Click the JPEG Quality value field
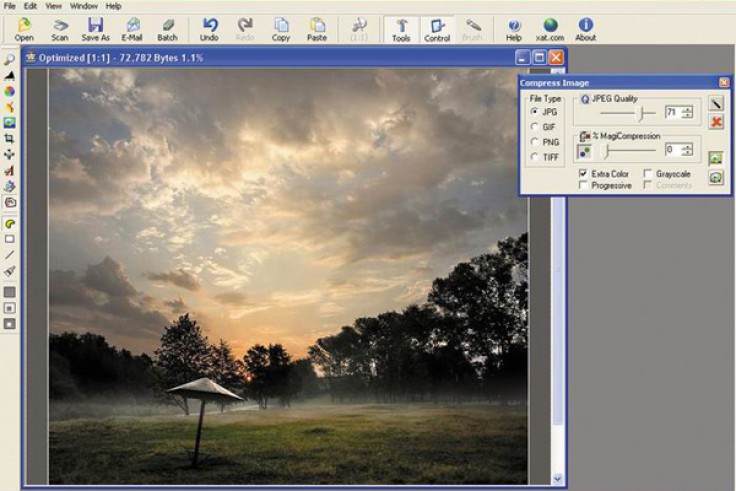Viewport: 736px width, 491px height. pos(672,113)
